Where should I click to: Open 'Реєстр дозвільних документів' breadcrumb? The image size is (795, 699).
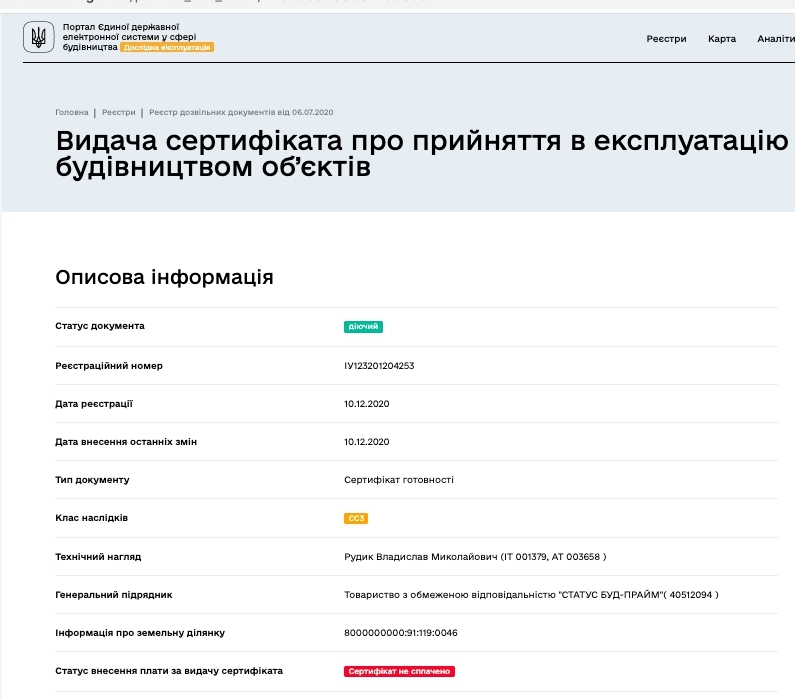[x=241, y=112]
